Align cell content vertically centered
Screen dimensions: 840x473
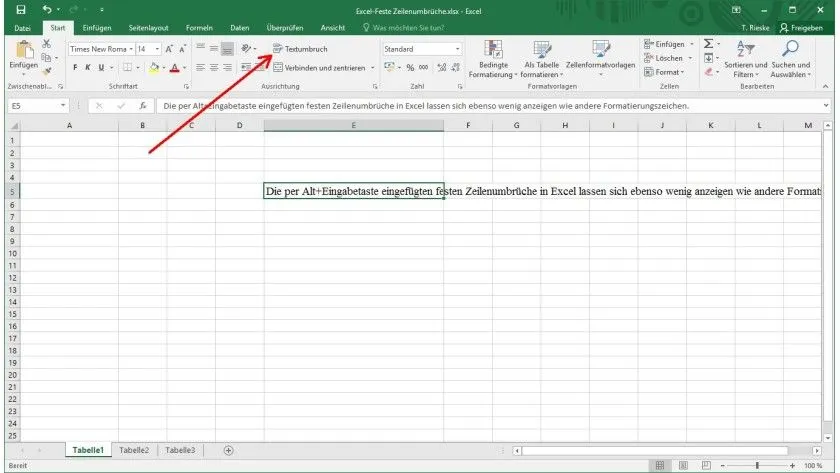(x=214, y=48)
